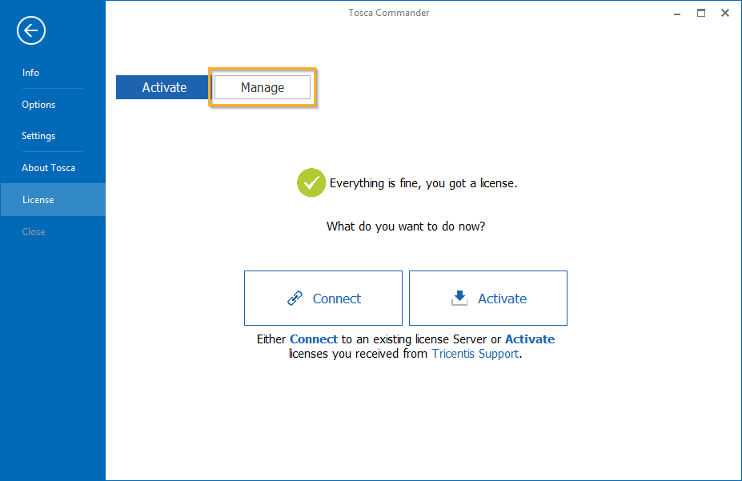The height and width of the screenshot is (481, 742).
Task: Minimize the Tosca Commander window
Action: pos(677,13)
